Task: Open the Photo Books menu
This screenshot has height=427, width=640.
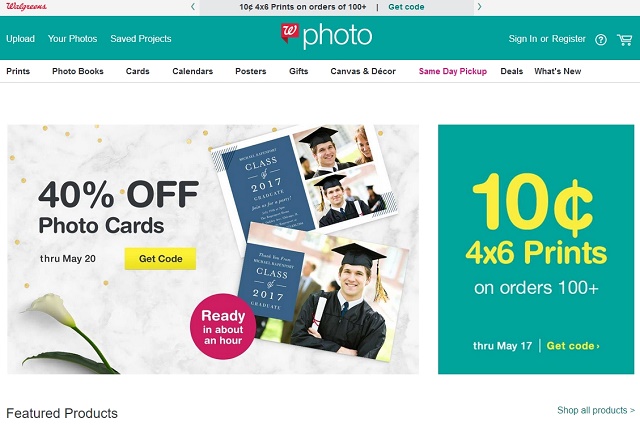Action: [x=78, y=71]
